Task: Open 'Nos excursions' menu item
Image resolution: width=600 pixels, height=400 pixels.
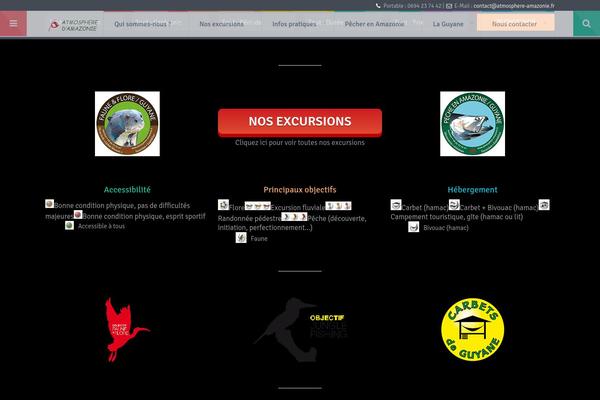Action: coord(222,24)
